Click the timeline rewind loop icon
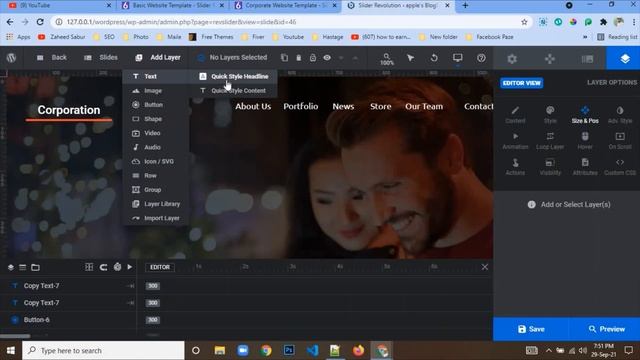 (103, 267)
